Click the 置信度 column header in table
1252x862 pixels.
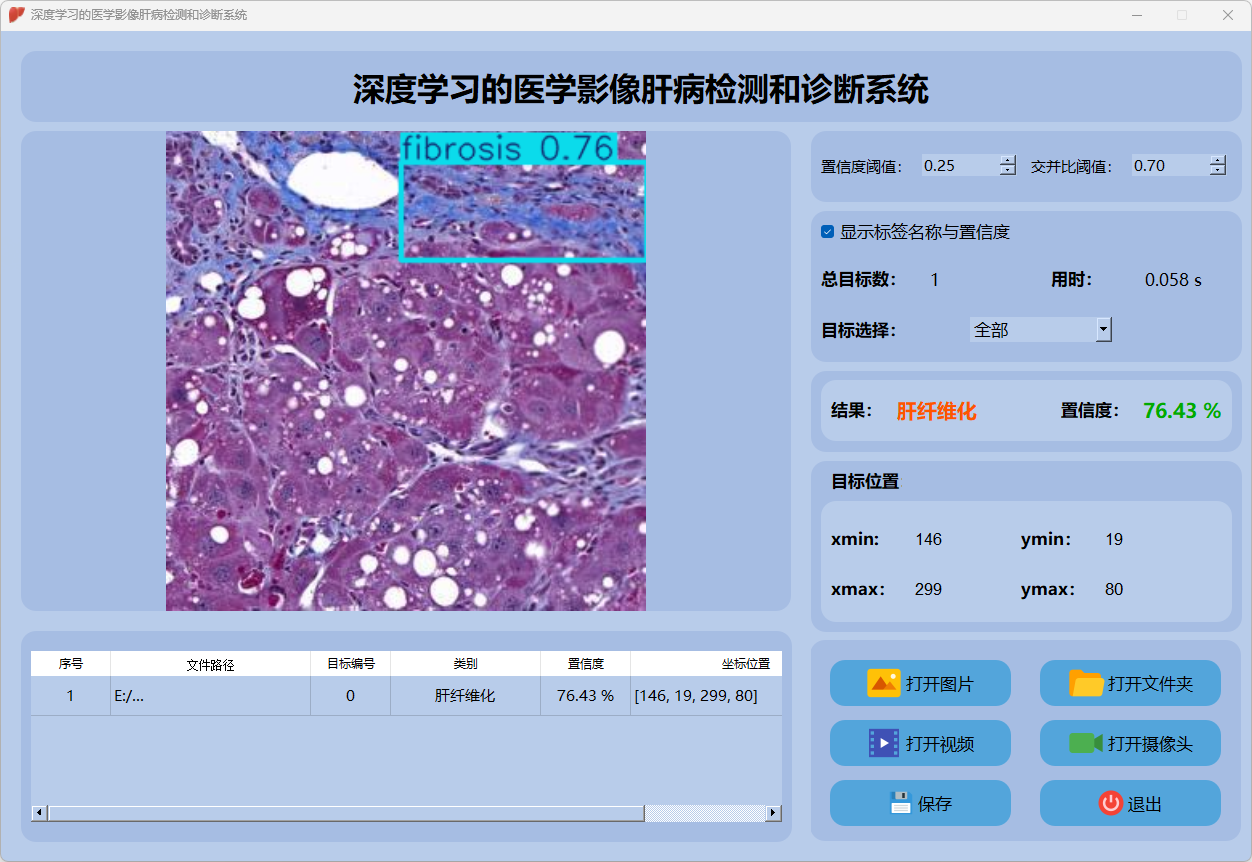click(x=585, y=664)
